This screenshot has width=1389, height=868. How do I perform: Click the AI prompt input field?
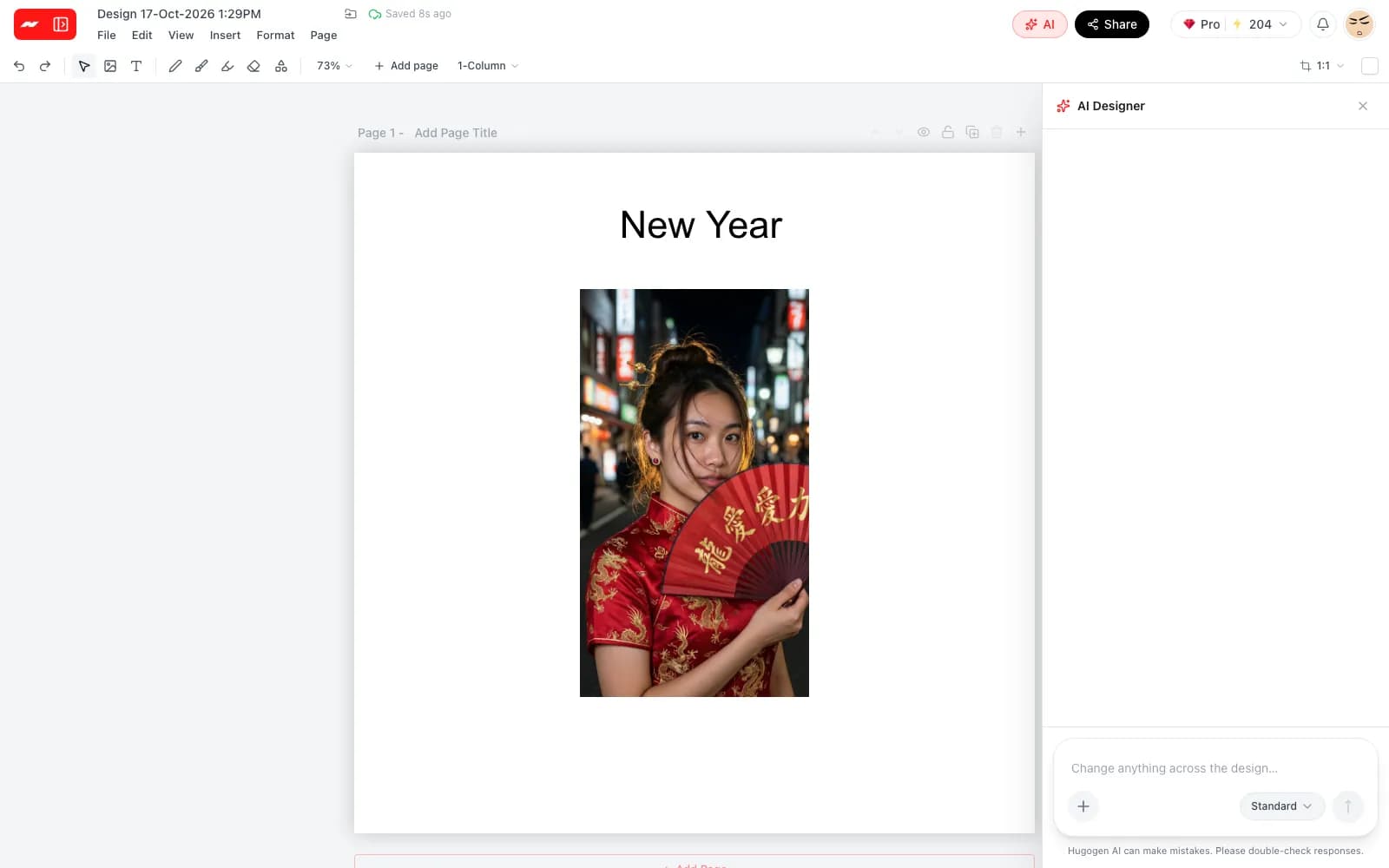(x=1215, y=768)
